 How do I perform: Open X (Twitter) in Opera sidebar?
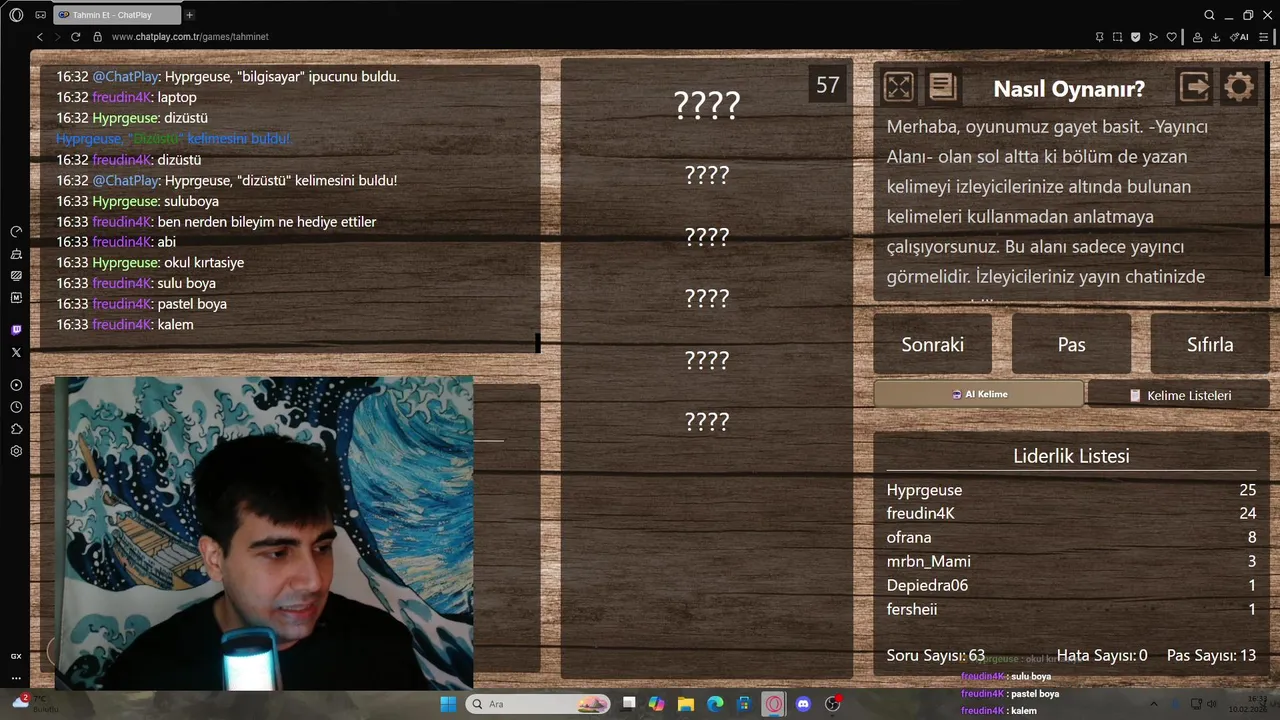[16, 352]
